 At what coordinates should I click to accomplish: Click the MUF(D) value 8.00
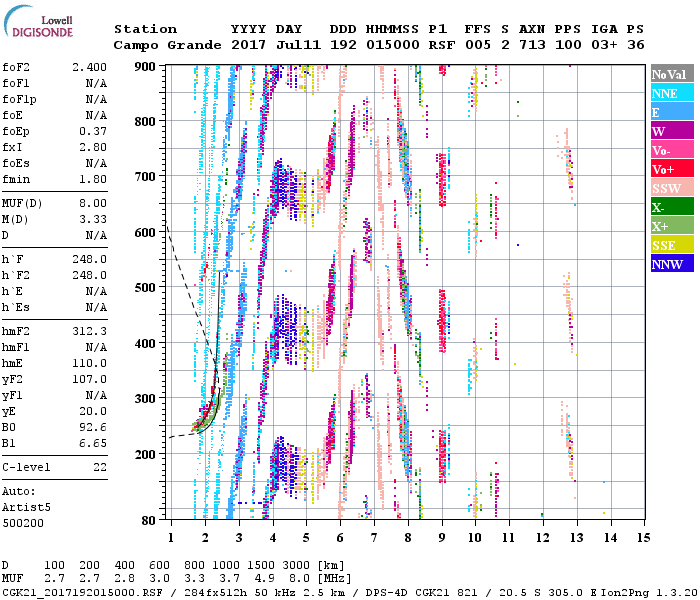tap(93, 204)
